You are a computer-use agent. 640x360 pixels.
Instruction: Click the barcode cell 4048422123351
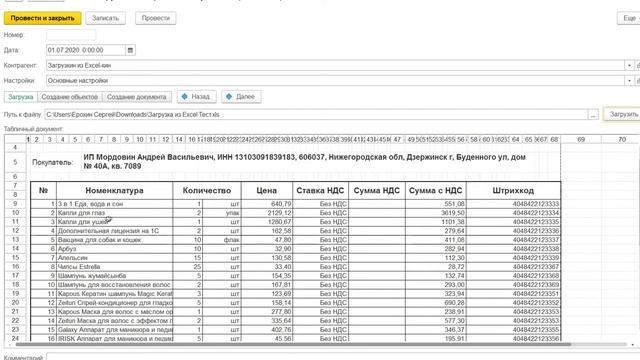click(513, 293)
